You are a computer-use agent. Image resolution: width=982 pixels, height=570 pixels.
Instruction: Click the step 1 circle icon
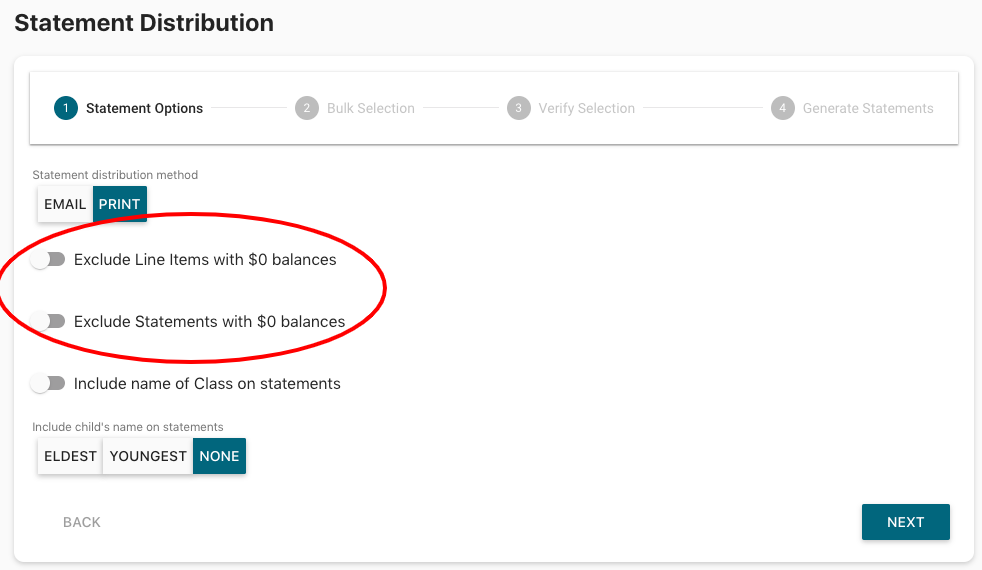point(66,108)
